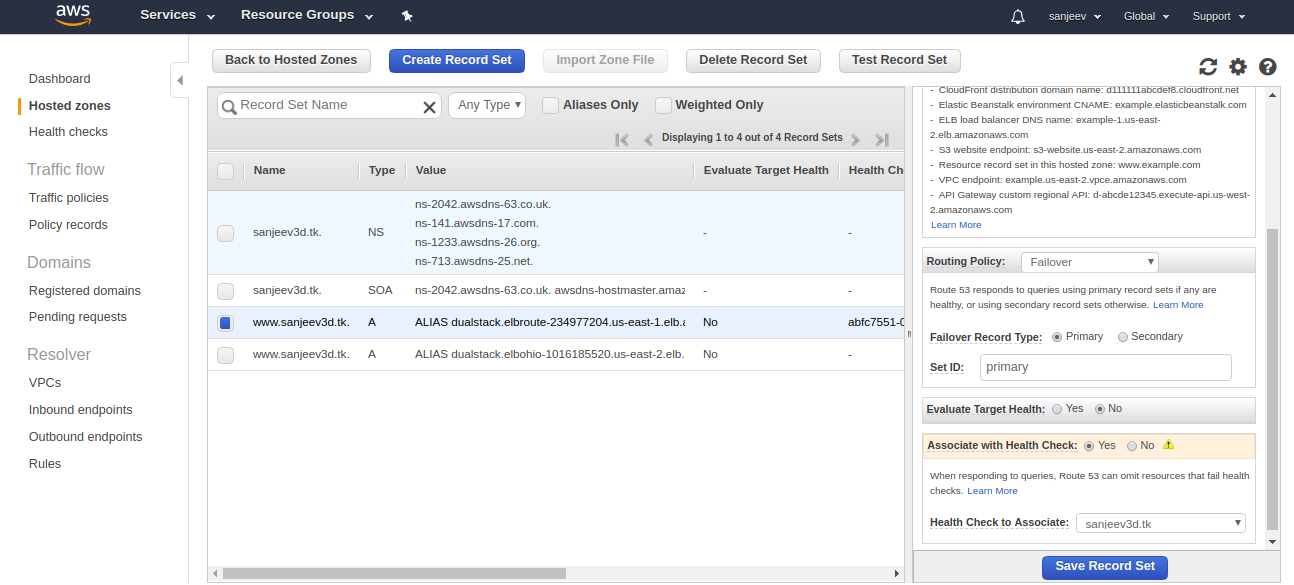Toggle the Weighted Only checkbox

(663, 105)
